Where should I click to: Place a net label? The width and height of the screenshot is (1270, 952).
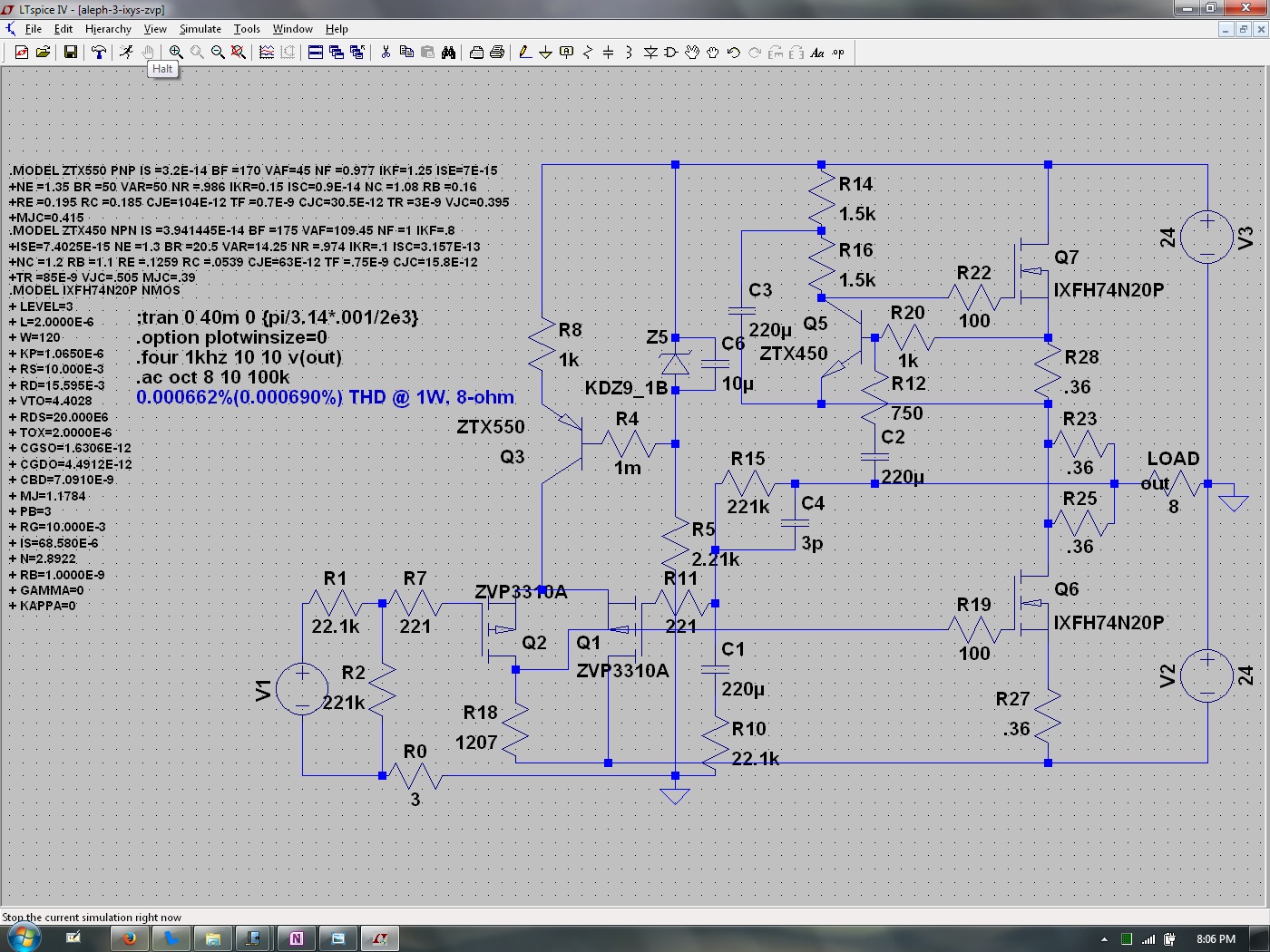pyautogui.click(x=567, y=53)
